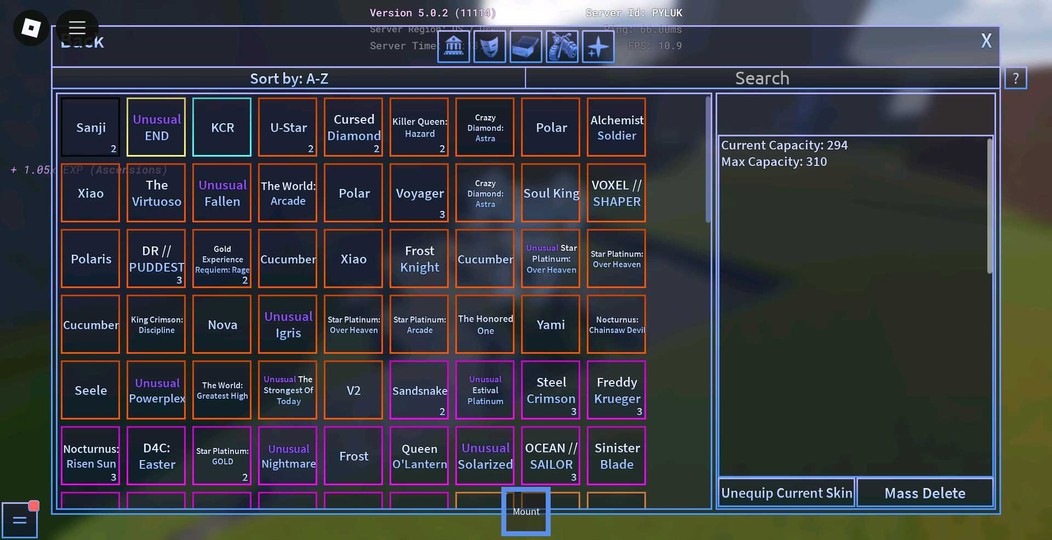Pick the Sinister Blade tile
This screenshot has width=1052, height=540.
[617, 456]
